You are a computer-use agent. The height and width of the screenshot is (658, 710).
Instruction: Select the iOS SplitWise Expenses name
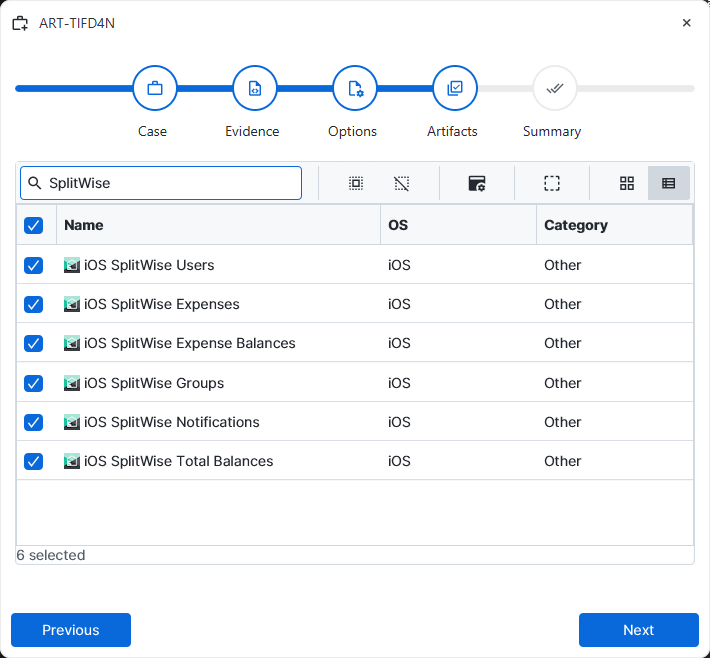162,304
